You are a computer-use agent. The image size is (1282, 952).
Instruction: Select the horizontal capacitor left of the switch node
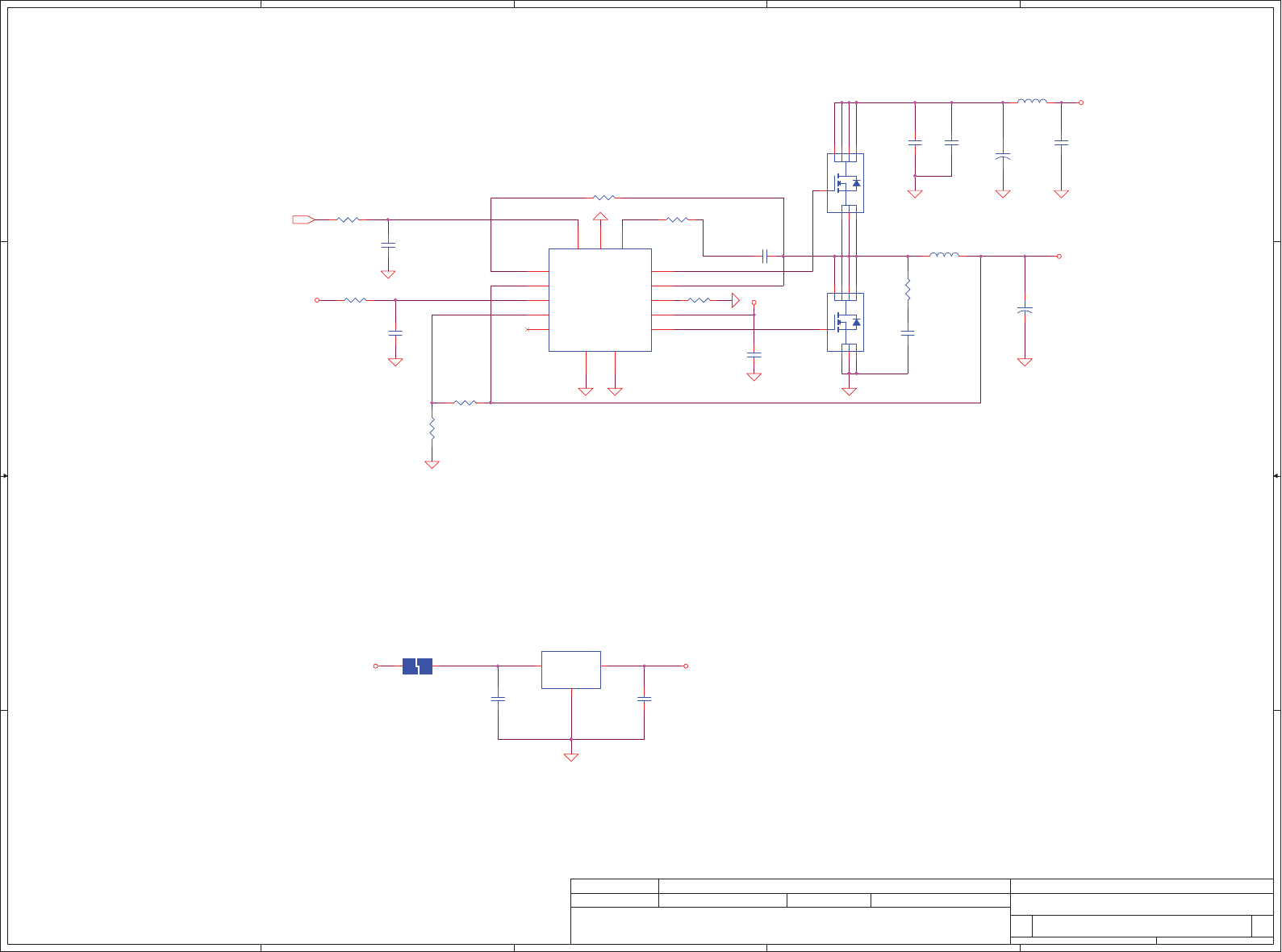(764, 256)
